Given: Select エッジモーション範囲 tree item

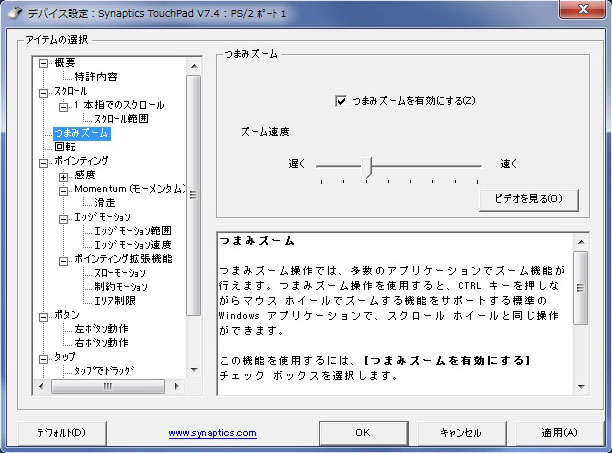Looking at the screenshot, I should pos(133,231).
